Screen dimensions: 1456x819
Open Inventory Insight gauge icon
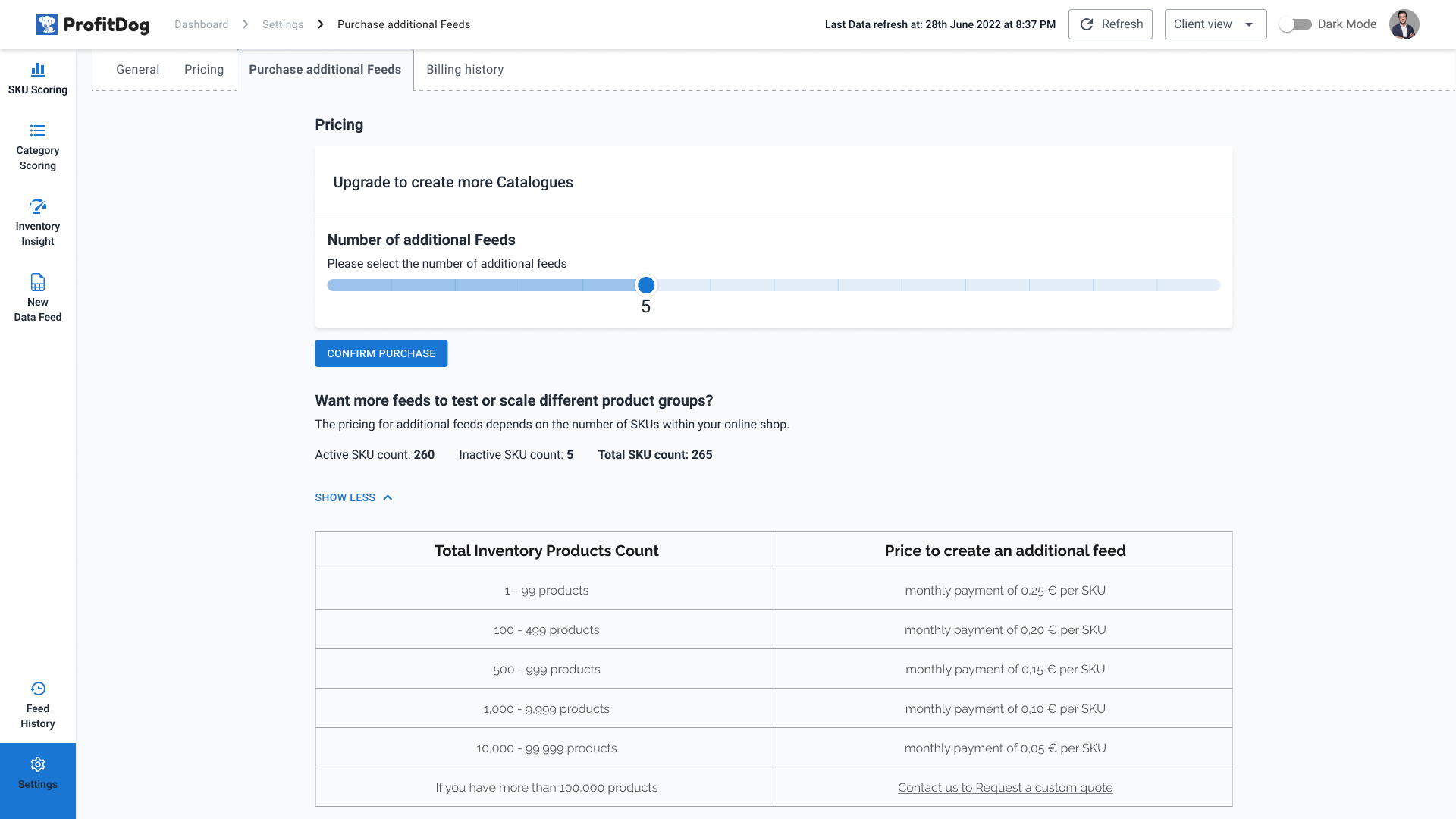point(38,206)
